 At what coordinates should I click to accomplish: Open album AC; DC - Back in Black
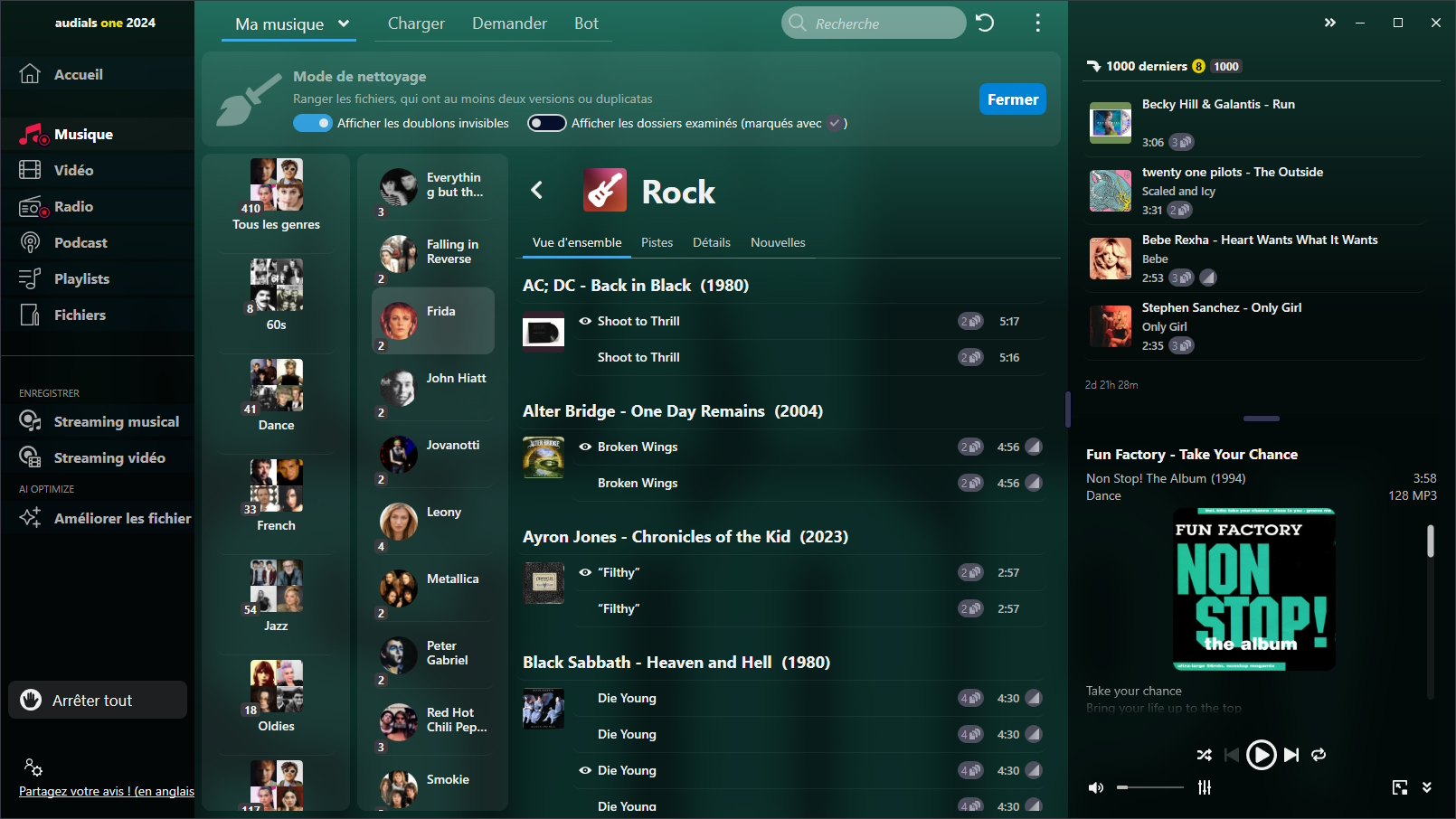pyautogui.click(x=636, y=286)
